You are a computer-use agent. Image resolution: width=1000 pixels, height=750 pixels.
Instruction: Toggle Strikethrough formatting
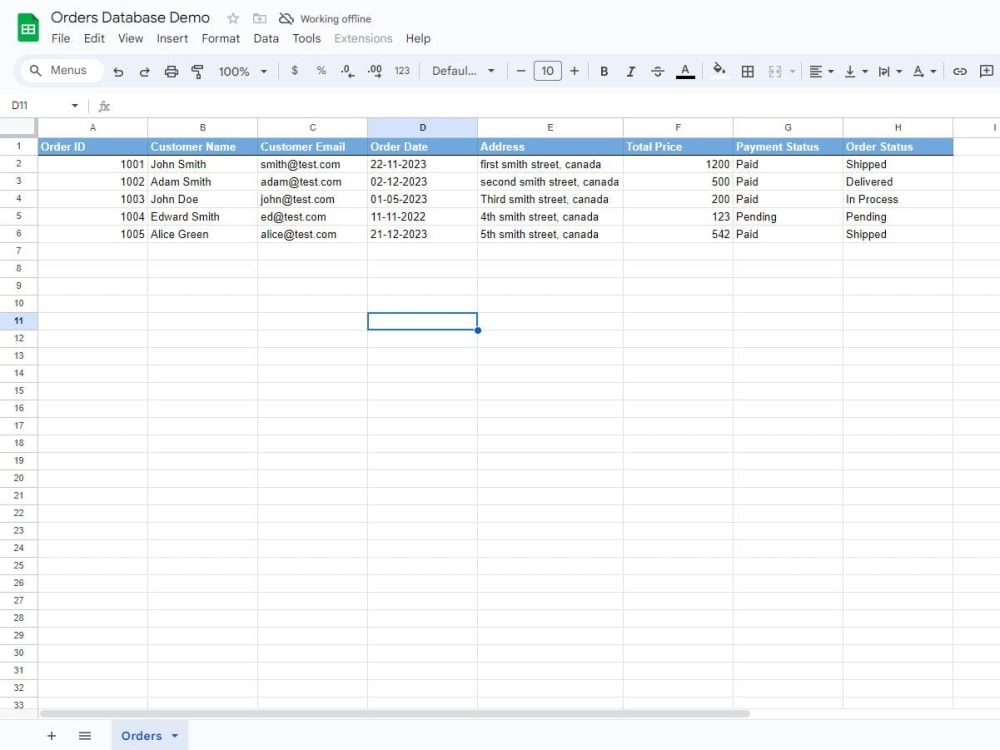coord(658,71)
